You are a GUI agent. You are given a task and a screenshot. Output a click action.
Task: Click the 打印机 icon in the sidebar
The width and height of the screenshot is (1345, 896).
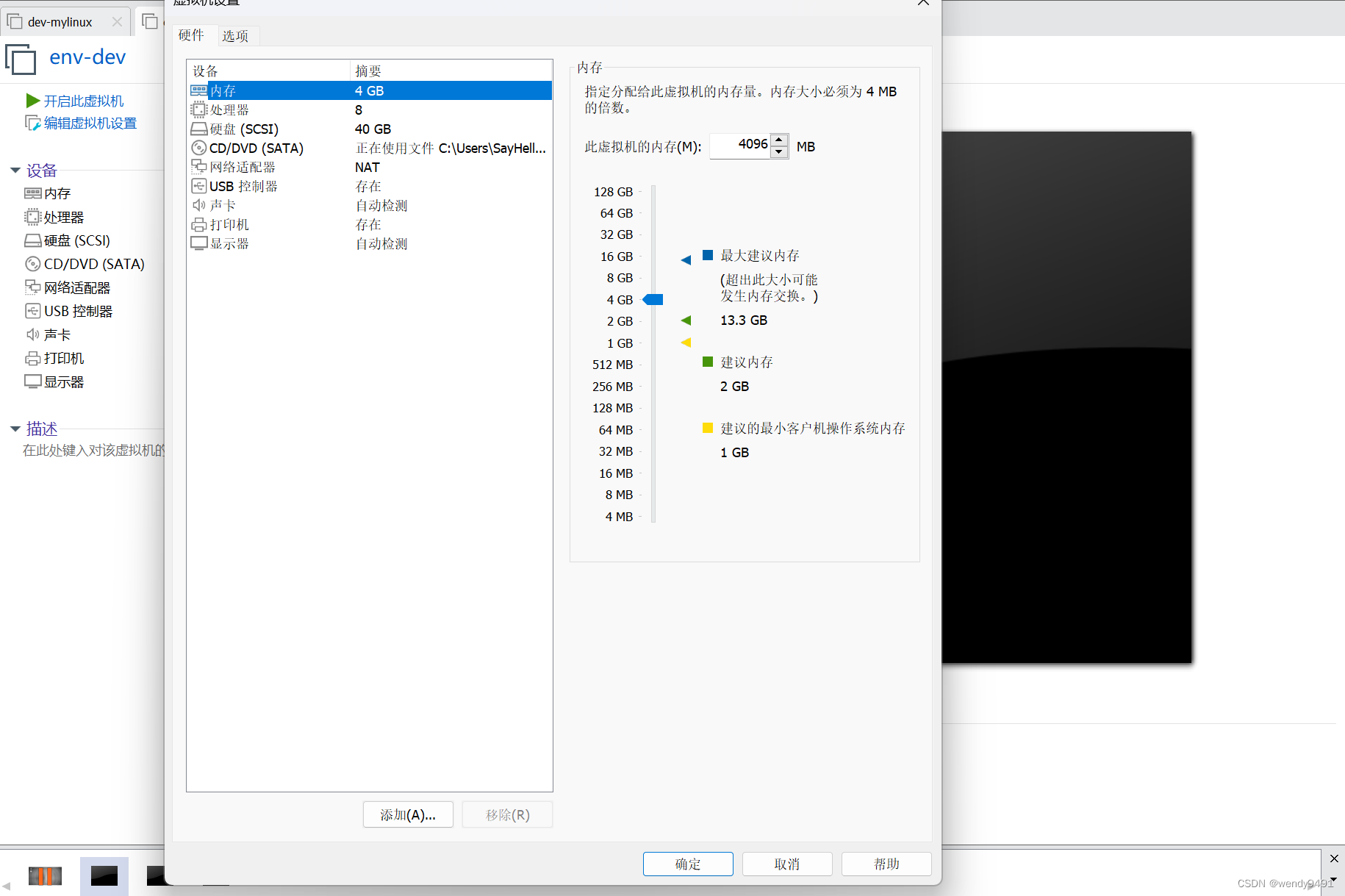pyautogui.click(x=32, y=358)
